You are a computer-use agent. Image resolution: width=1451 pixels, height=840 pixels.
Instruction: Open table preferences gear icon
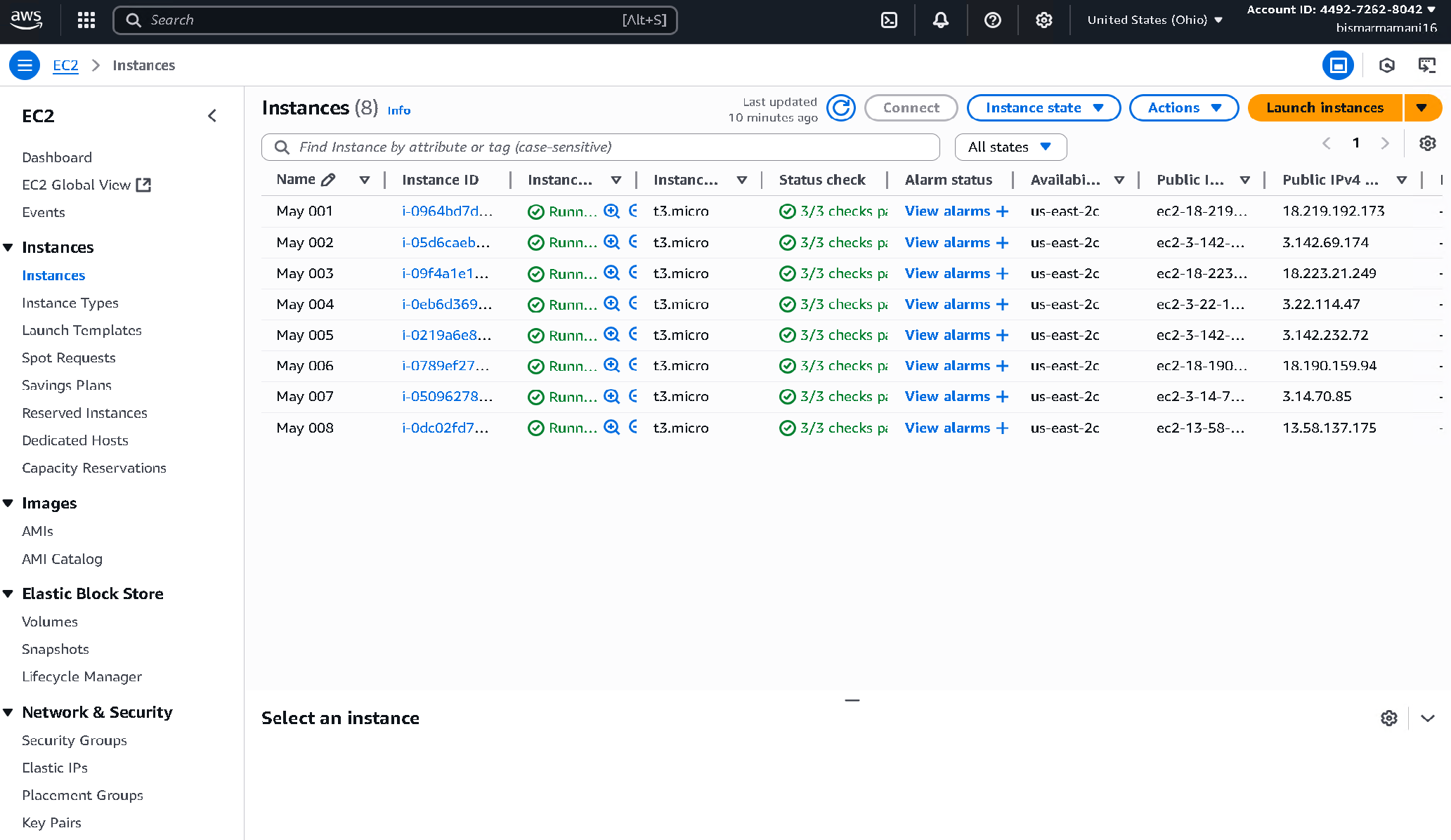(x=1428, y=143)
